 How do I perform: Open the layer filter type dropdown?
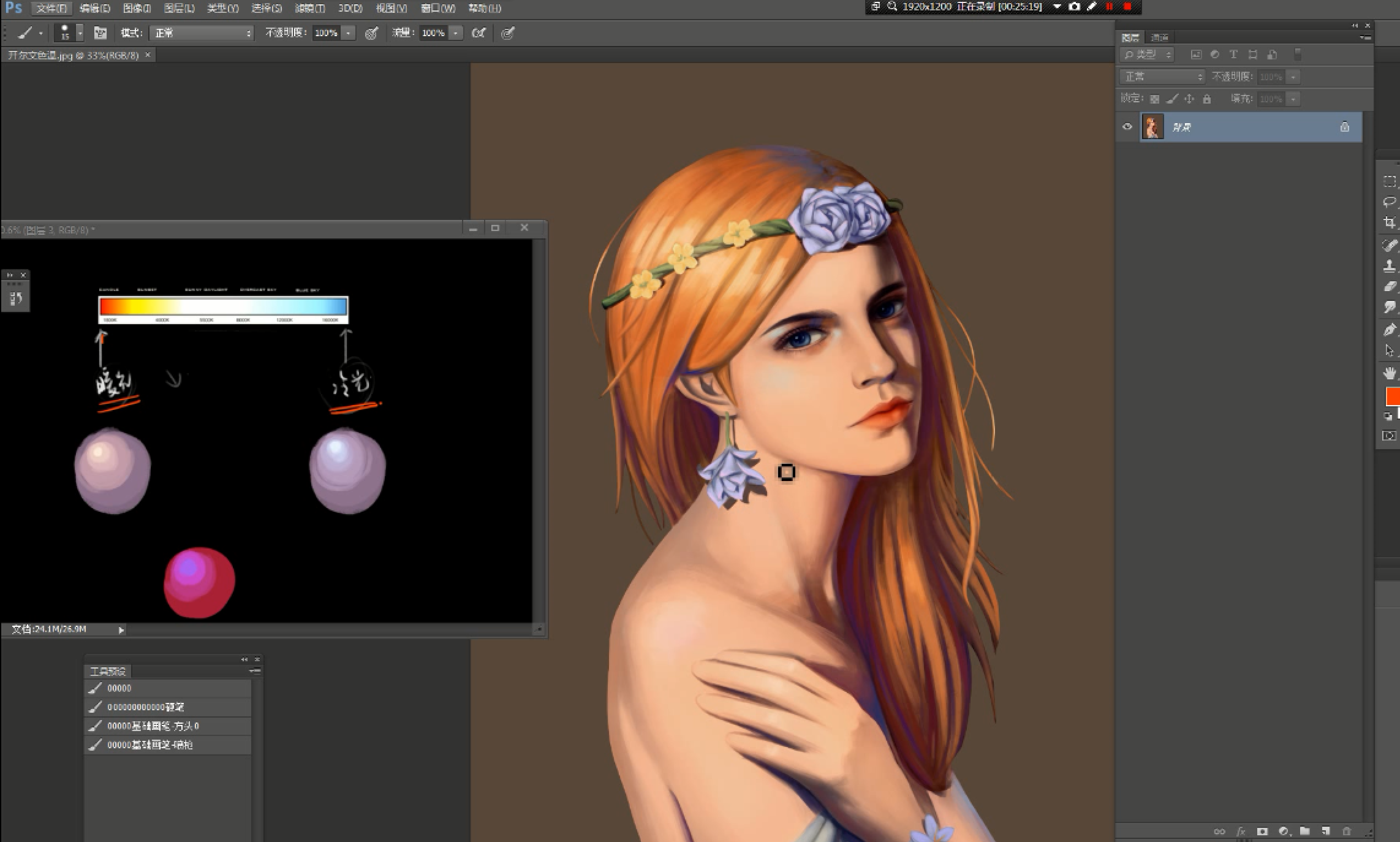coord(1147,55)
